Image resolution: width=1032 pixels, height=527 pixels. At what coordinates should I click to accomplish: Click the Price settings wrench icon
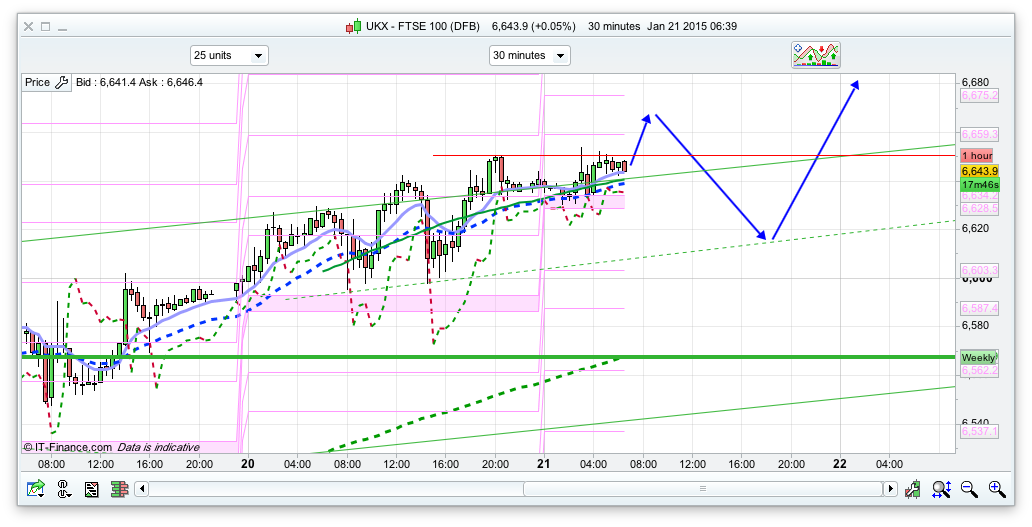[x=62, y=83]
